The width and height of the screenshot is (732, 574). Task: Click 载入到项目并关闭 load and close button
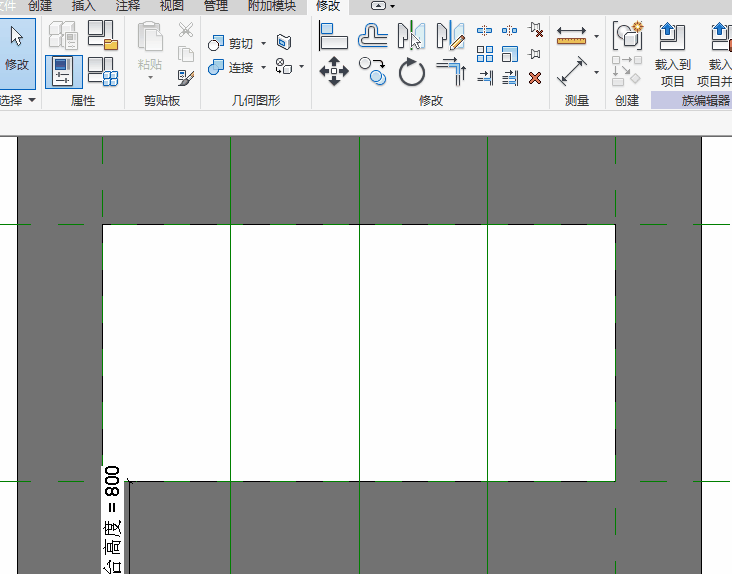tap(714, 54)
